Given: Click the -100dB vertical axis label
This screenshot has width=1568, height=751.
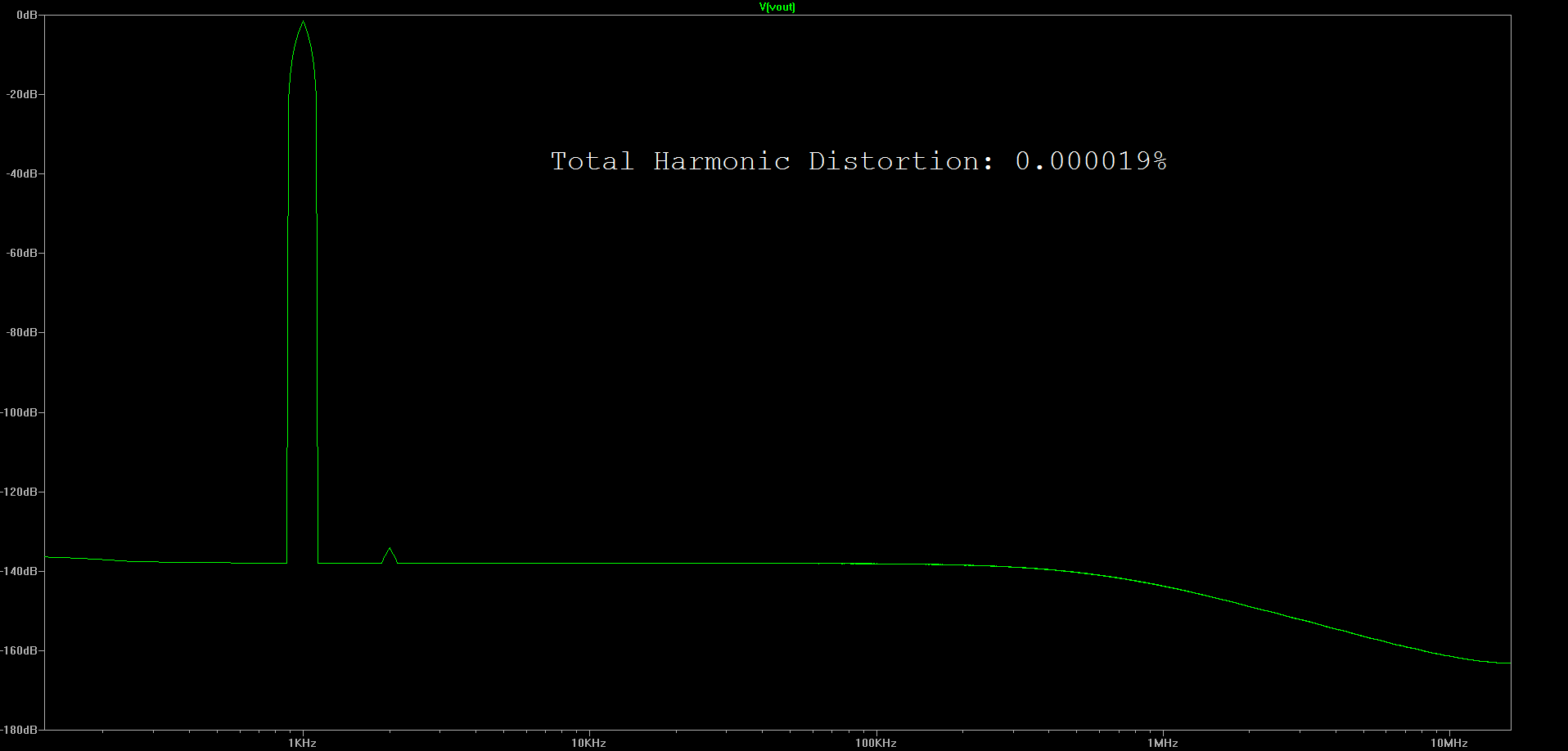Looking at the screenshot, I should point(20,412).
